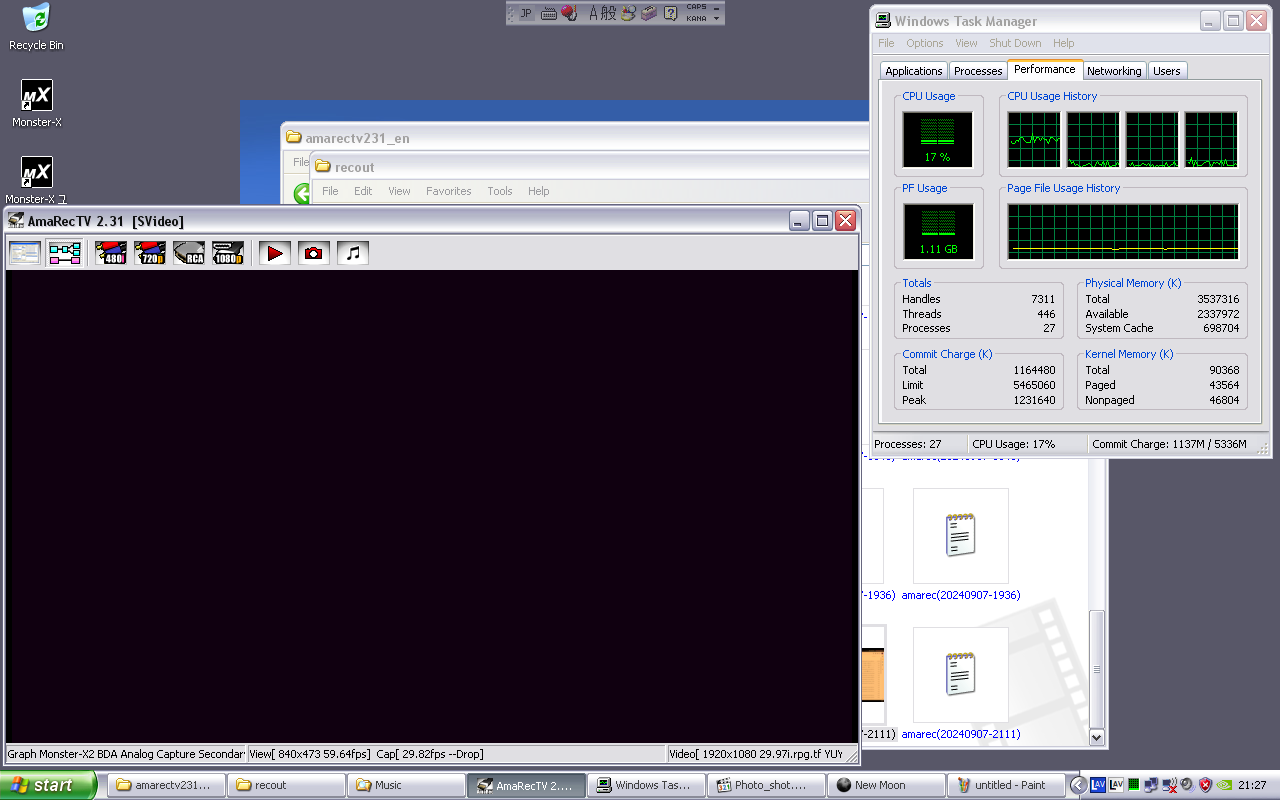
Task: Click the '般' conversion mode IME icon
Action: pos(609,13)
